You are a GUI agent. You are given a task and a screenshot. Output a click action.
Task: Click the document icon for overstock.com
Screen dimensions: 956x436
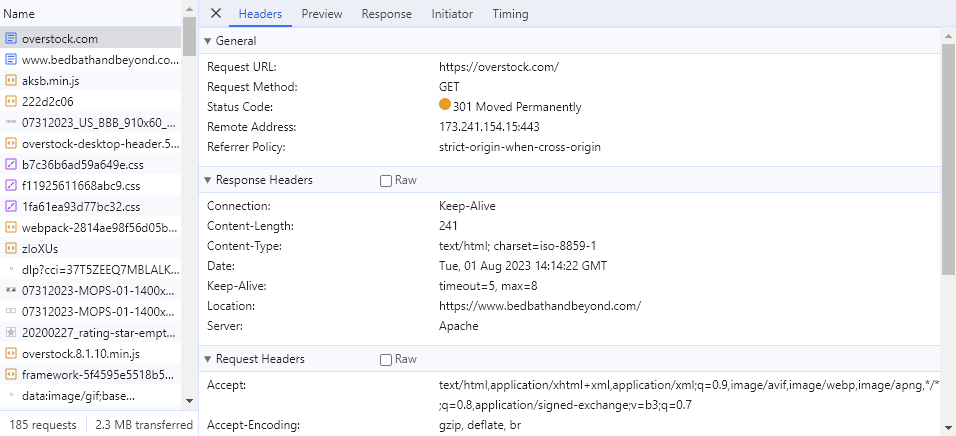tap(10, 38)
